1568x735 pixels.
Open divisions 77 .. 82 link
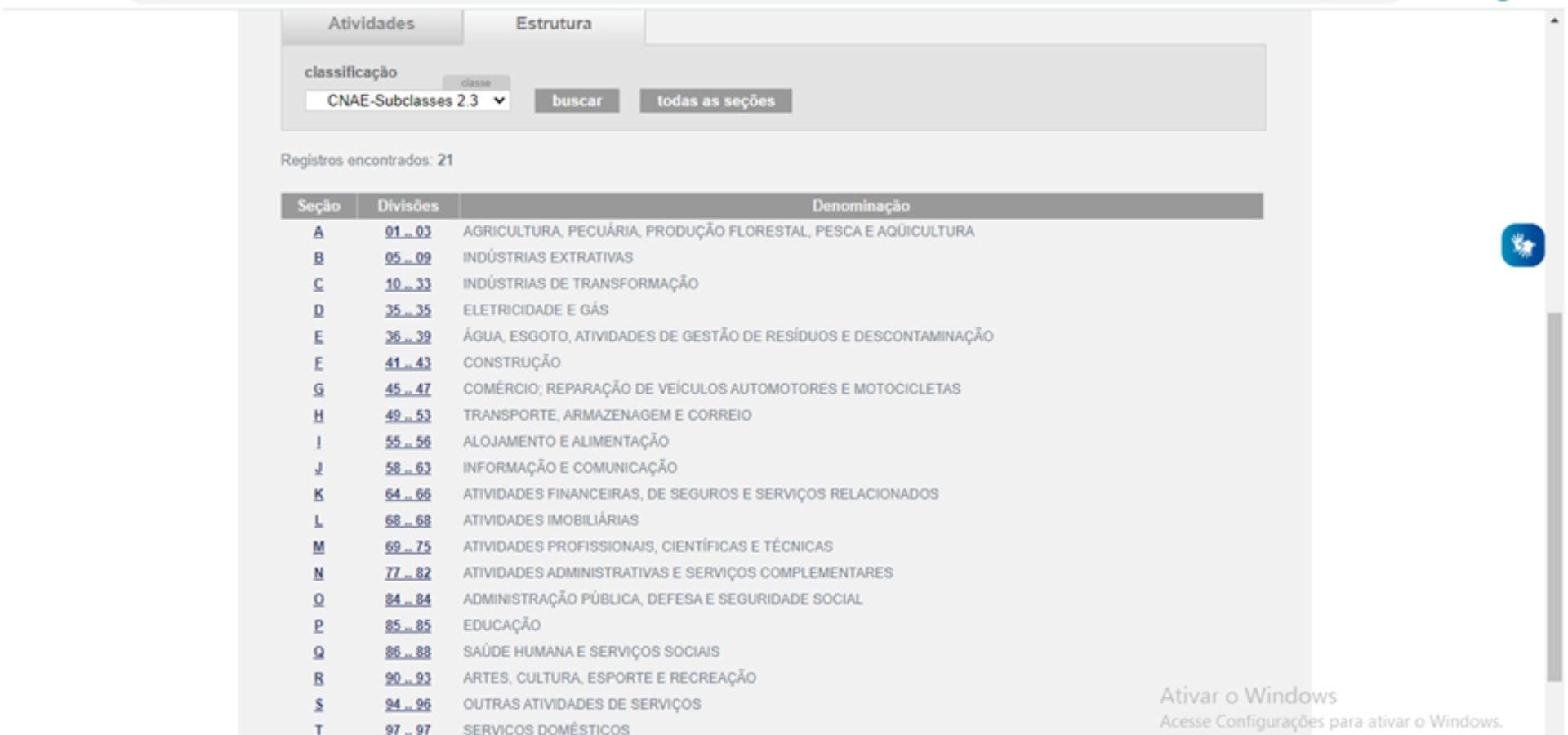pyautogui.click(x=408, y=573)
